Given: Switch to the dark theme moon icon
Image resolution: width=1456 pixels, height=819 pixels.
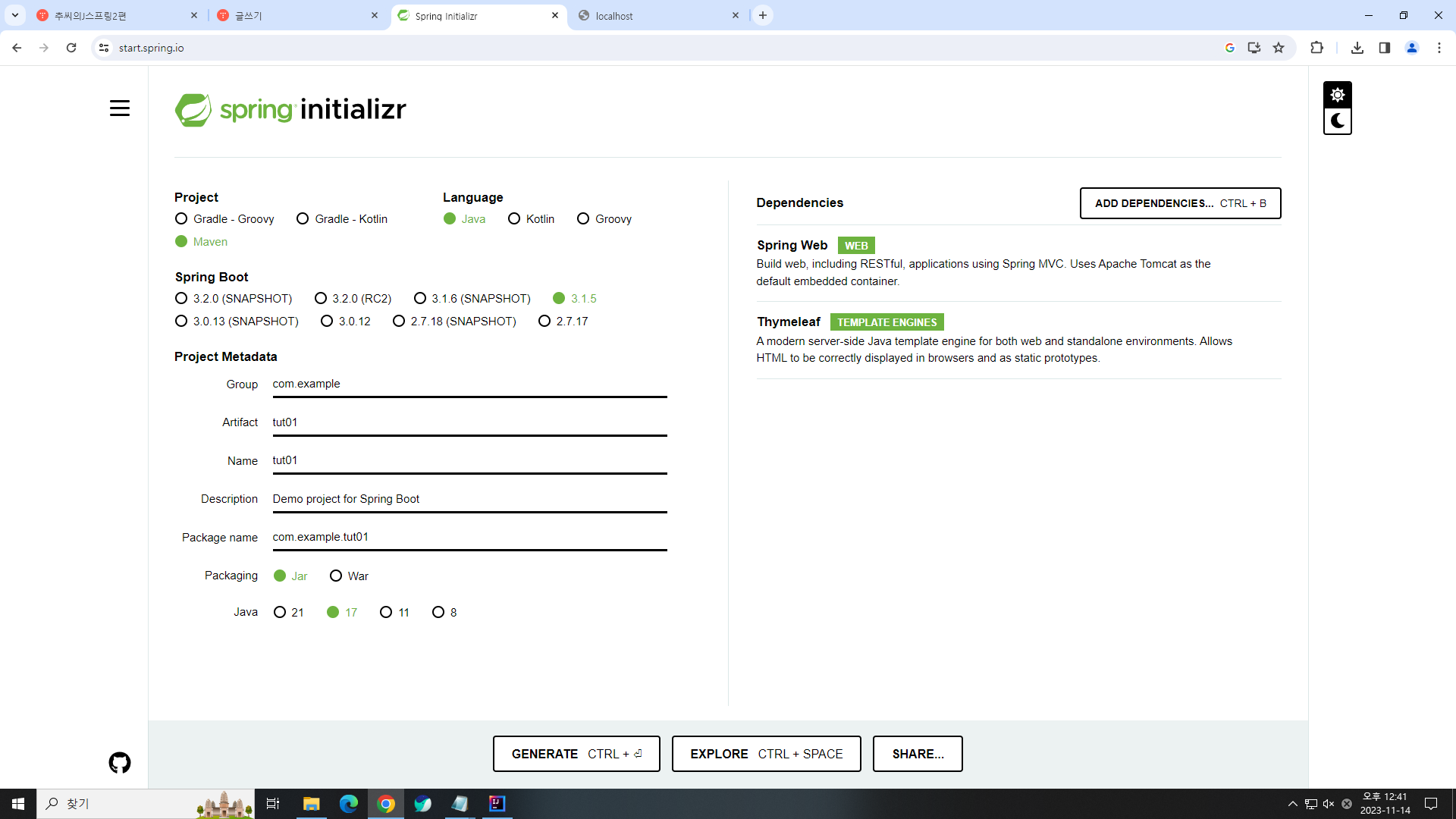Looking at the screenshot, I should pyautogui.click(x=1337, y=121).
